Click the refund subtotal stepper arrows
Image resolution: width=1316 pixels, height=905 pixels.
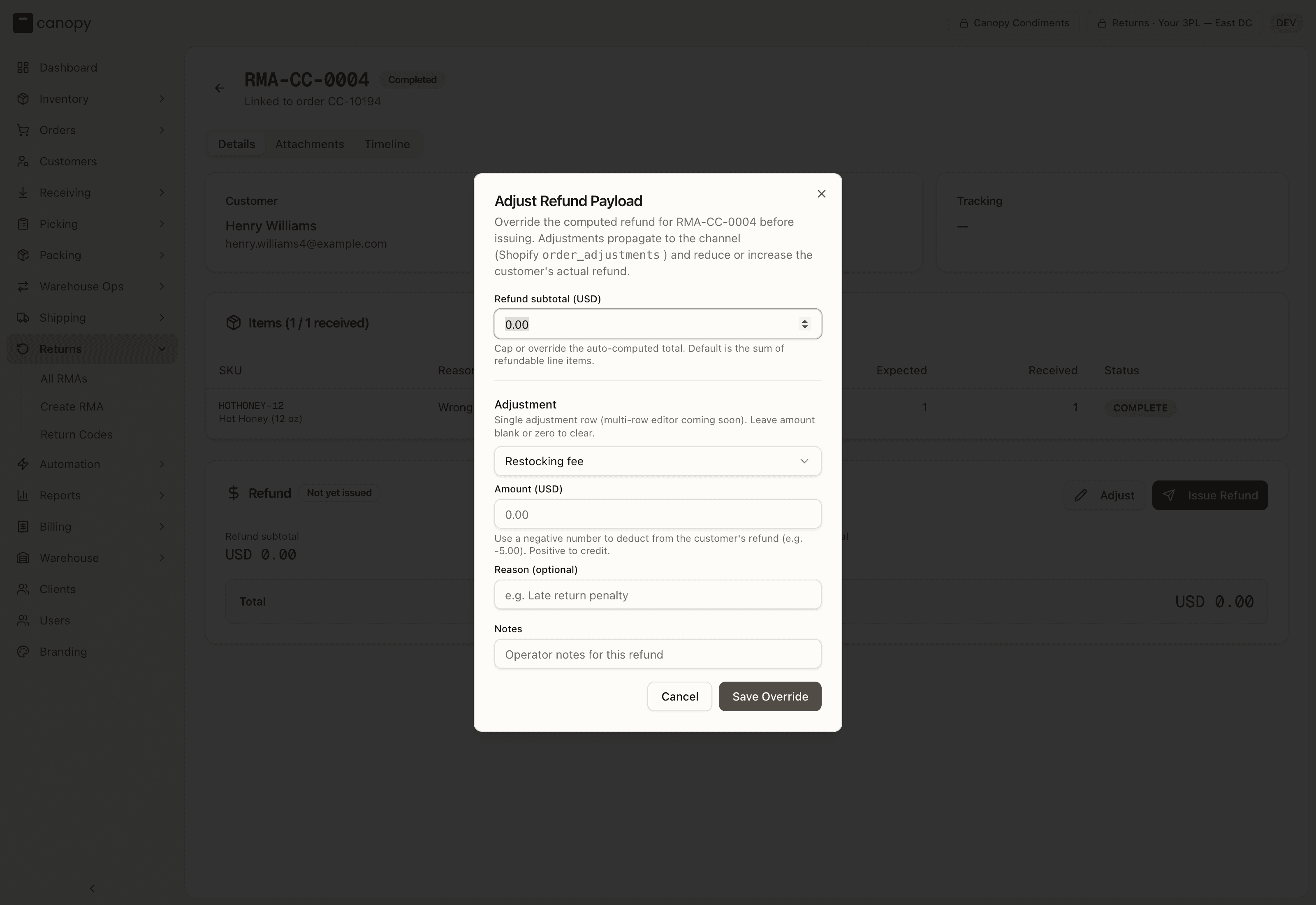click(x=804, y=324)
